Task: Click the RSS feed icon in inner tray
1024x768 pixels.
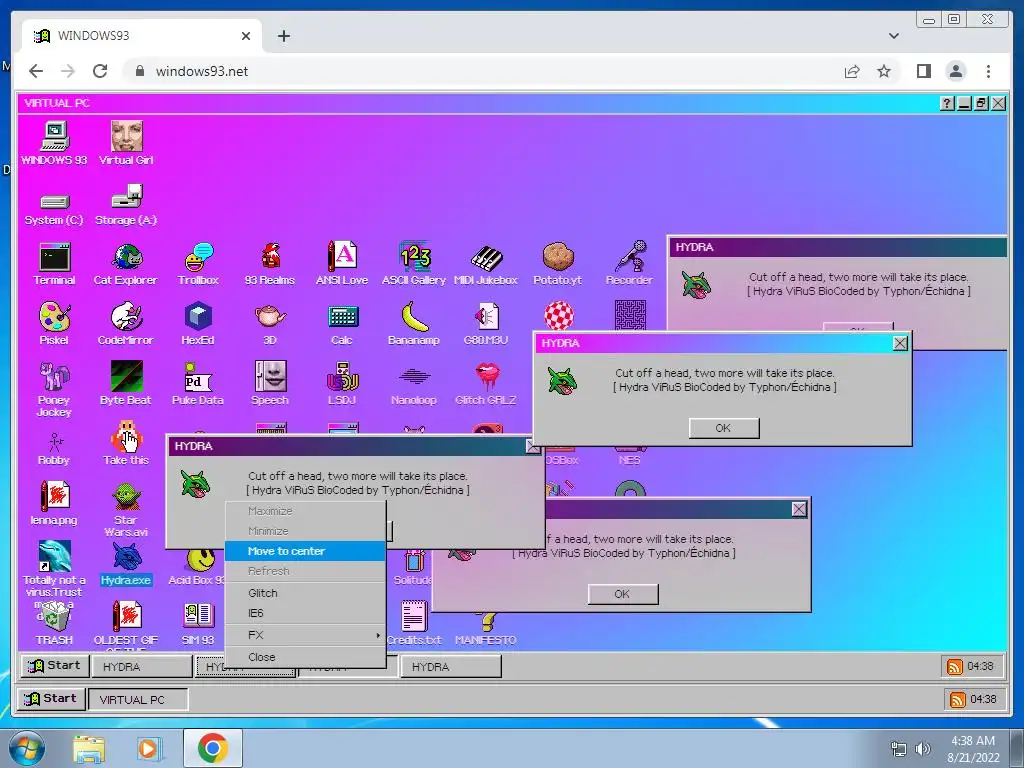Action: coord(954,667)
